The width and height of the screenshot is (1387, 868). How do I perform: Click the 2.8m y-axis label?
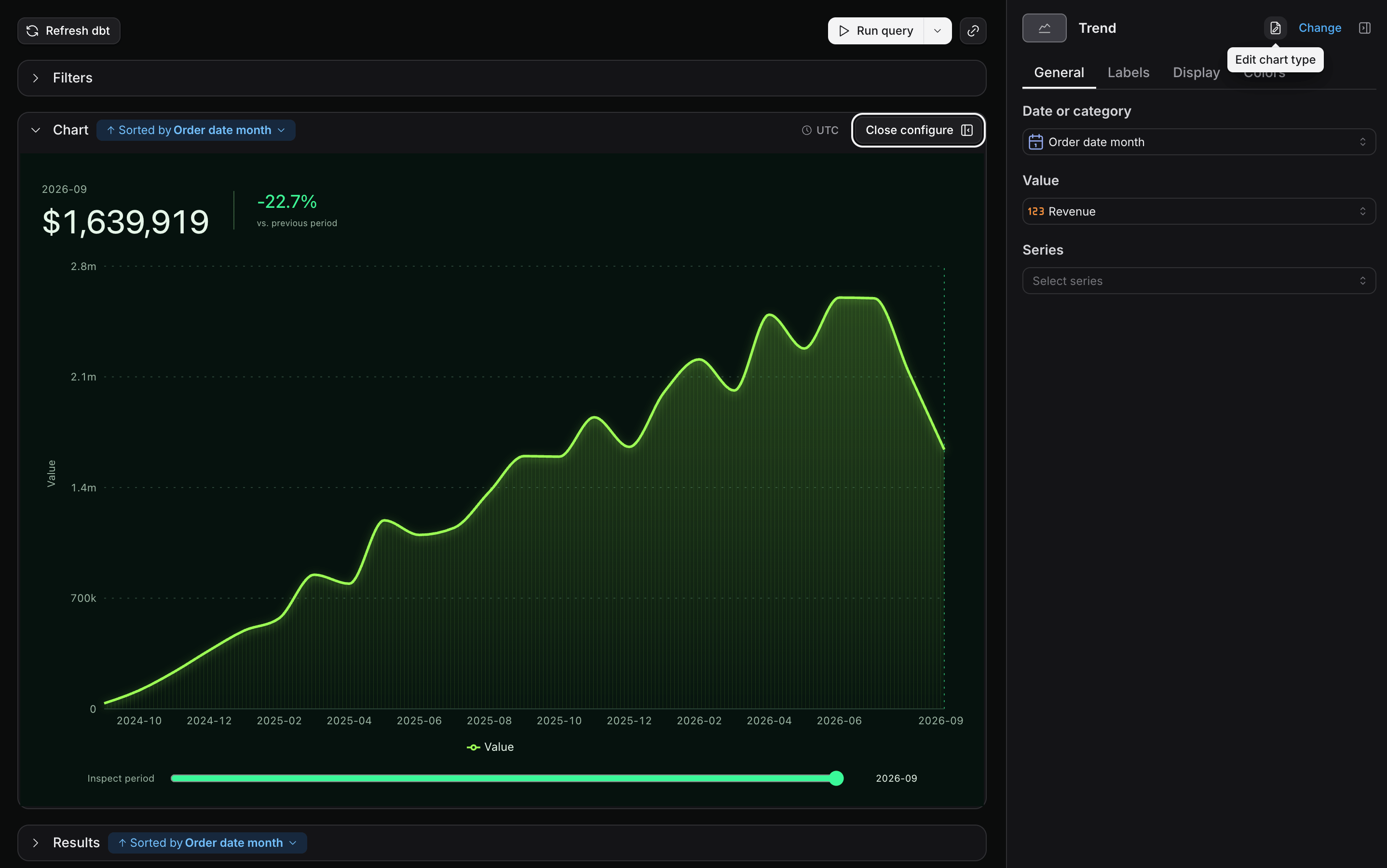point(83,266)
